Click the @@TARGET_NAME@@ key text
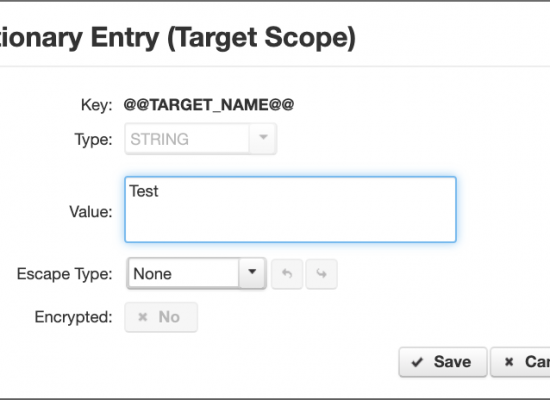 click(209, 105)
